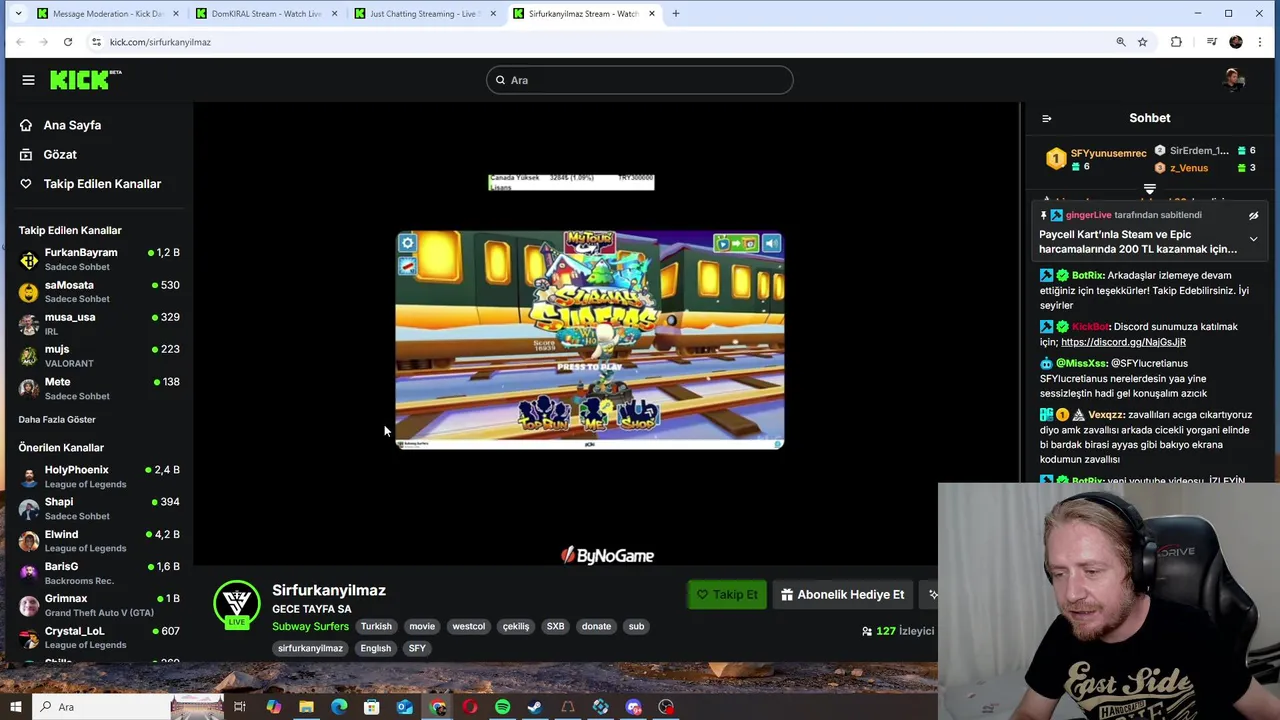Open the Chrome tab search dropdown arrow

[16, 13]
